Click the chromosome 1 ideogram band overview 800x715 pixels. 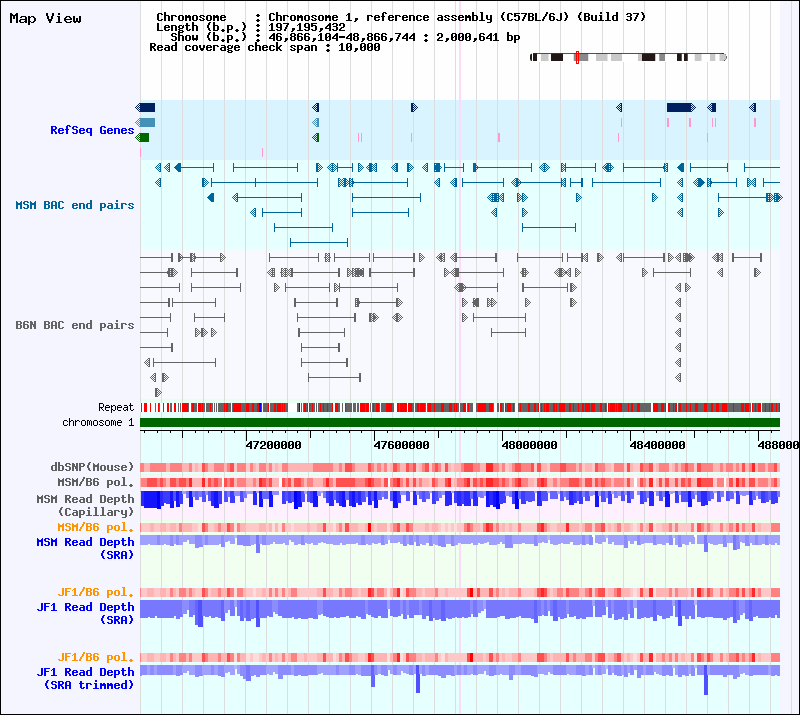[x=628, y=57]
